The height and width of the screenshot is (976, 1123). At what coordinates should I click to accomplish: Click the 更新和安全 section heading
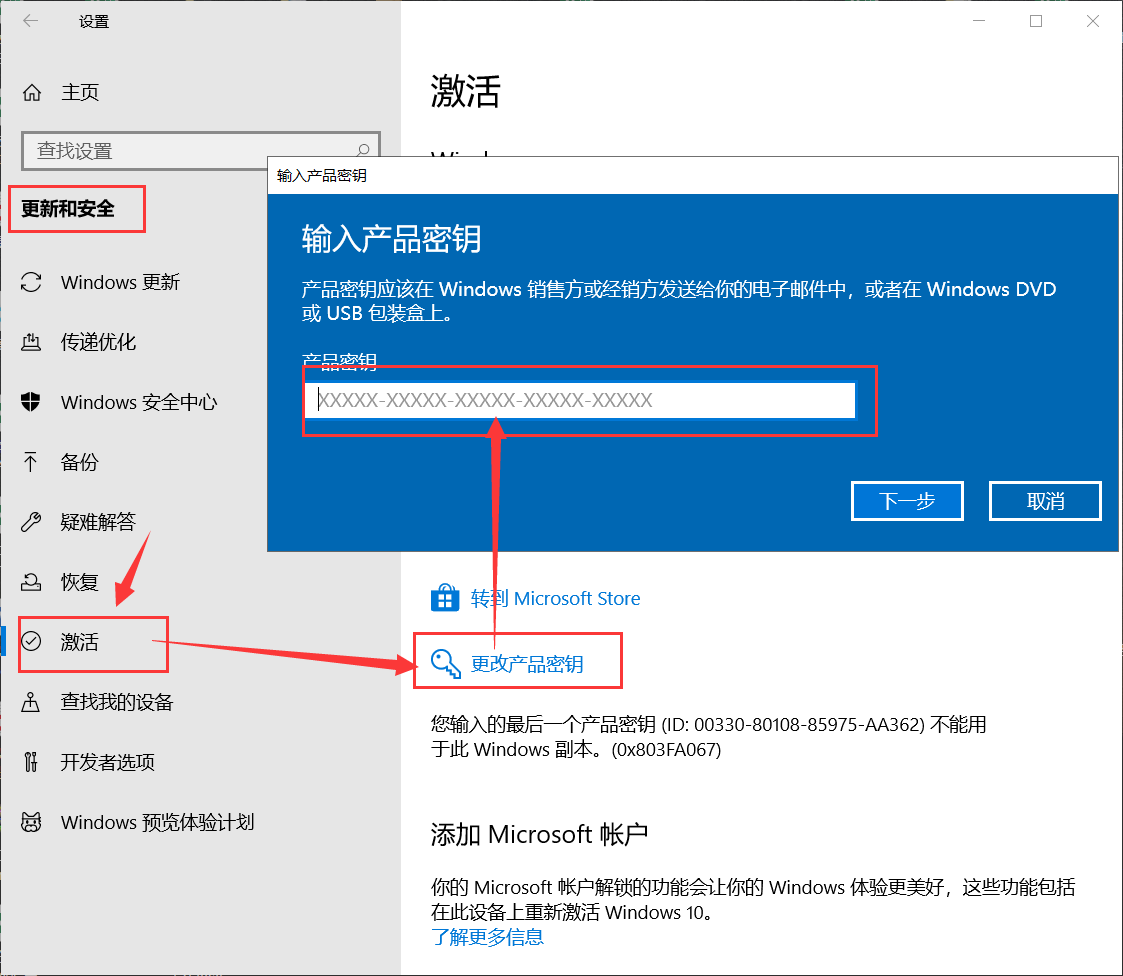[68, 208]
